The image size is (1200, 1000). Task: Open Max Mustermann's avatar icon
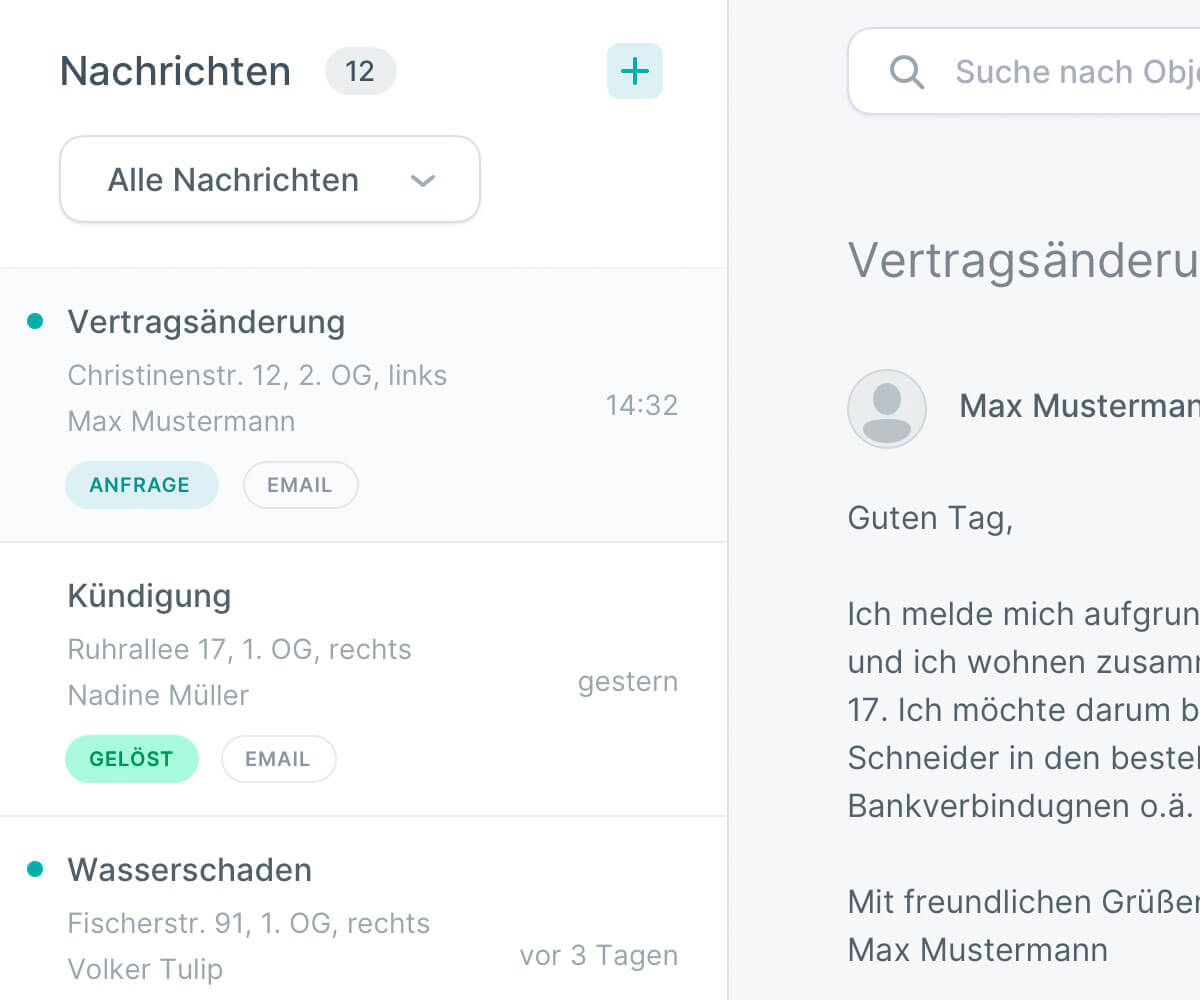(x=887, y=408)
